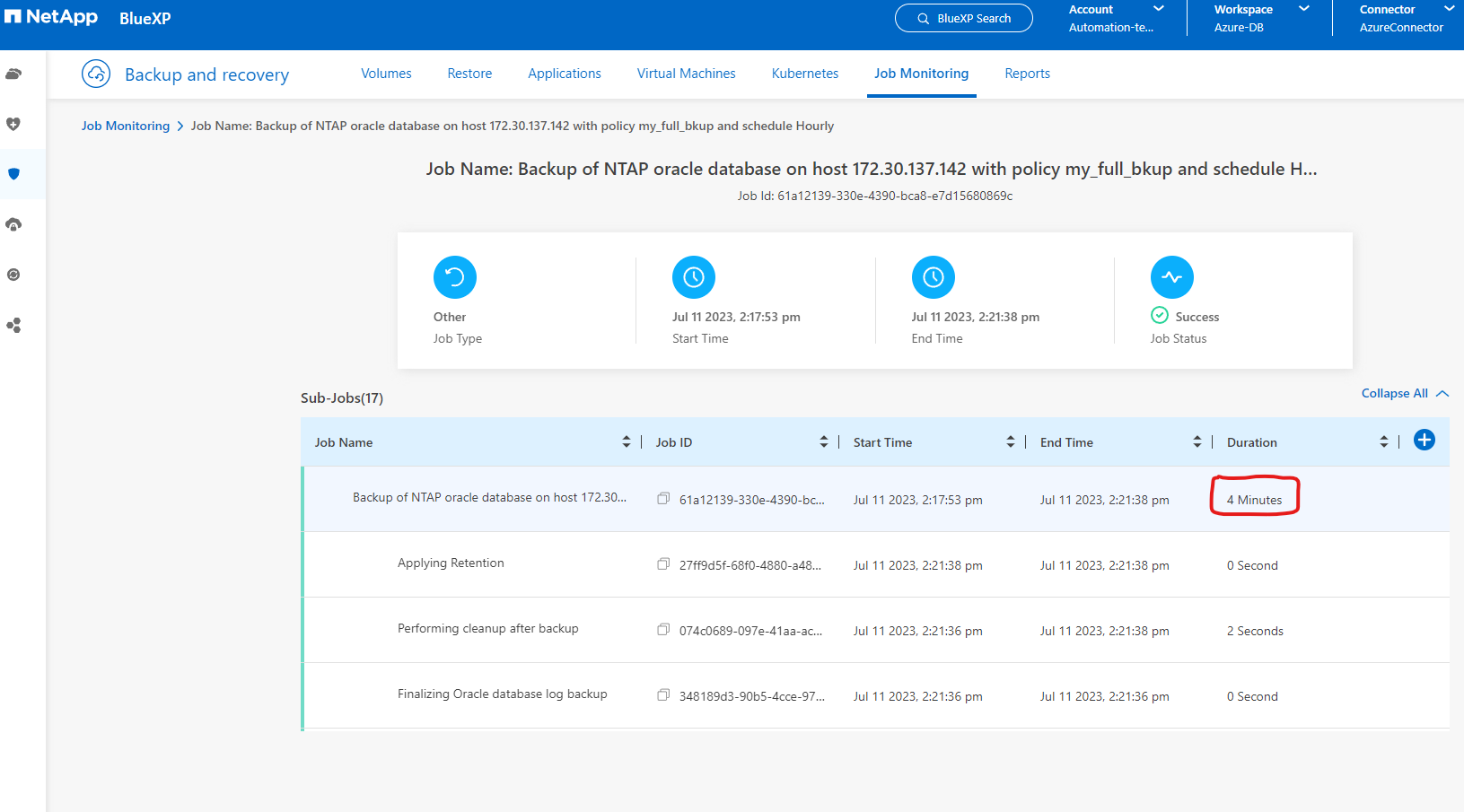This screenshot has width=1464, height=812.
Task: Go back via Job Monitoring breadcrumb link
Action: 126,127
